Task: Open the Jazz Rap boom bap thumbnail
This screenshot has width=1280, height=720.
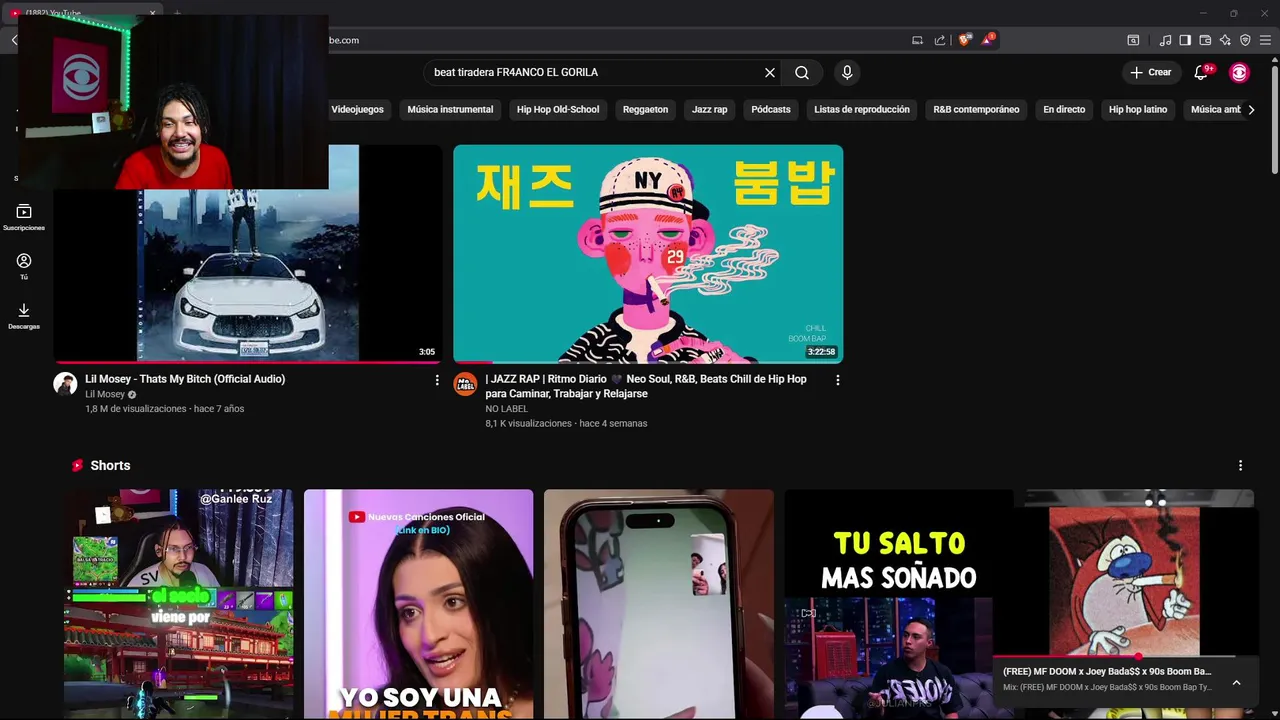Action: pyautogui.click(x=648, y=254)
